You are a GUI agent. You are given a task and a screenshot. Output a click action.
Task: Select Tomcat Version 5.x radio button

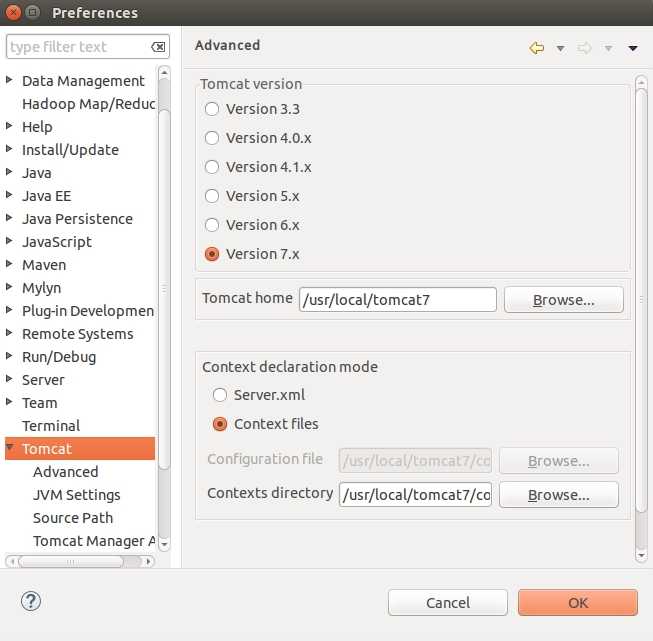click(x=212, y=196)
